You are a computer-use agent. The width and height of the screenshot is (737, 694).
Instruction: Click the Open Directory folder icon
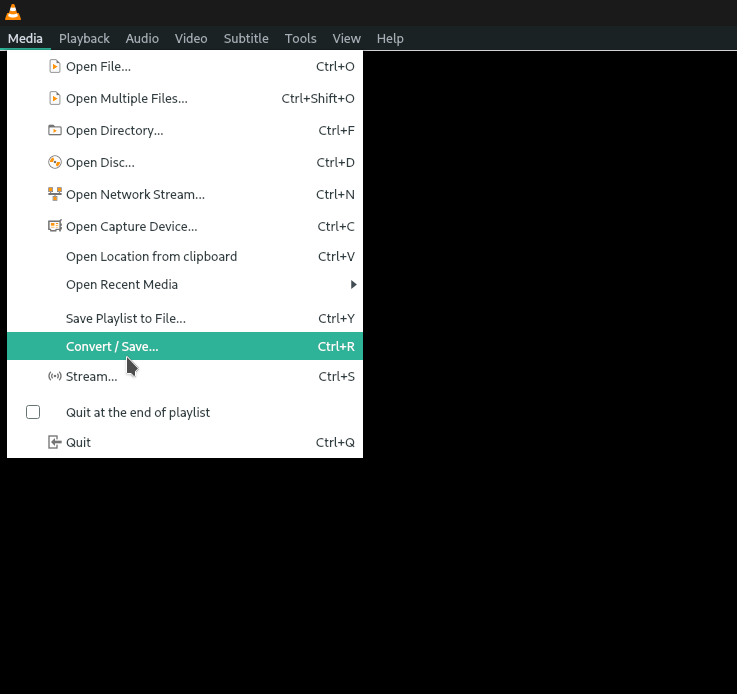[55, 131]
